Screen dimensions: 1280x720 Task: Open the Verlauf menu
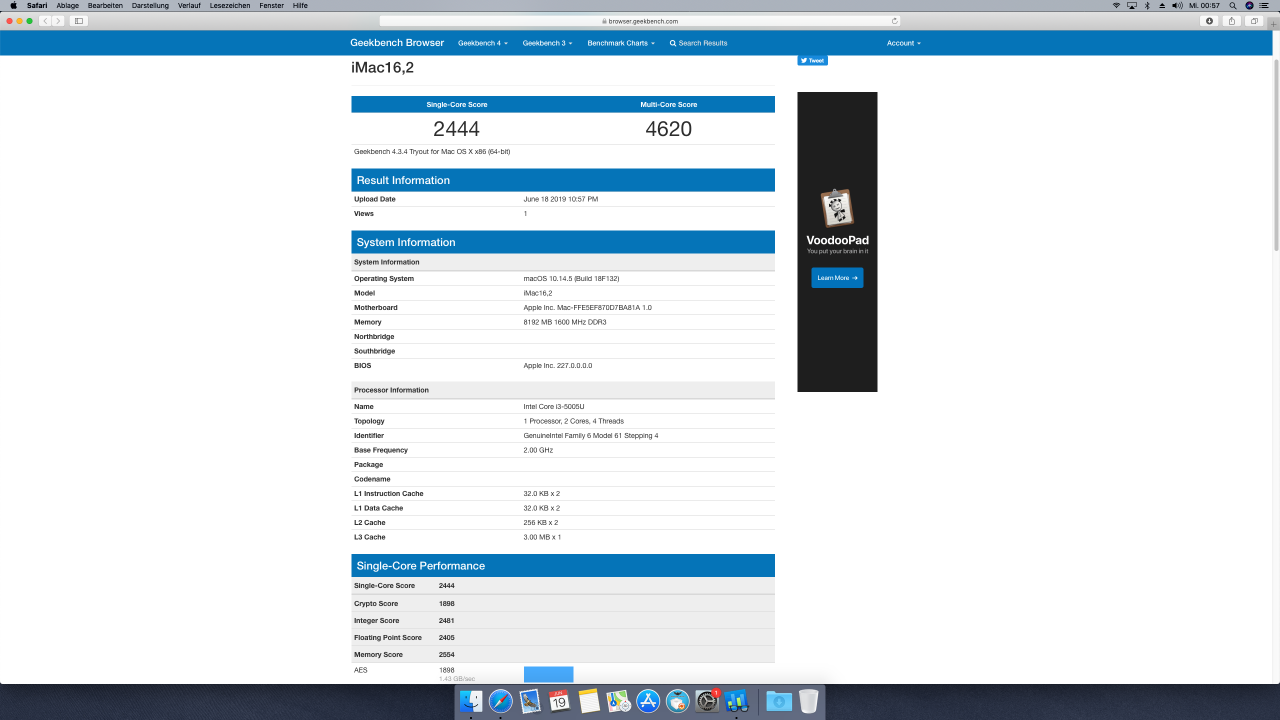pyautogui.click(x=190, y=5)
